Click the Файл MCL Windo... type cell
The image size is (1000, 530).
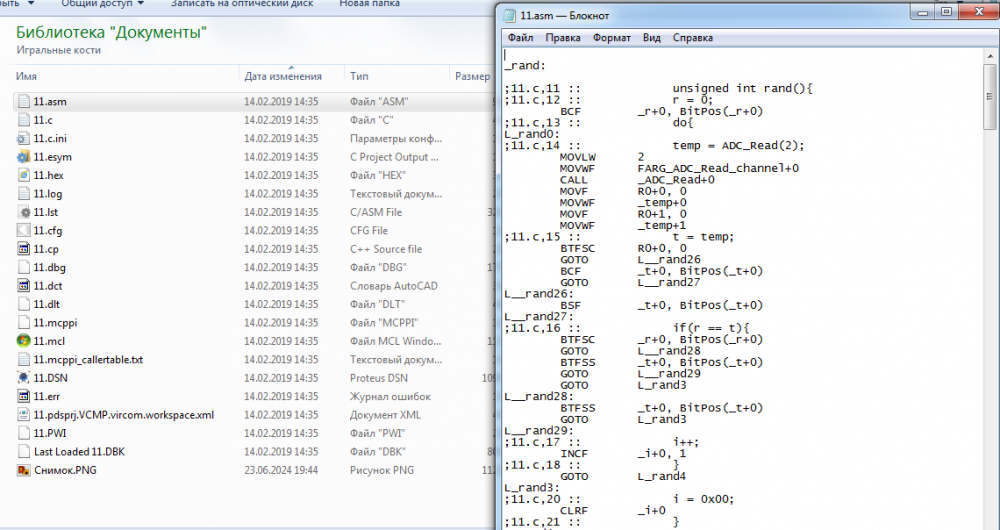pos(395,341)
